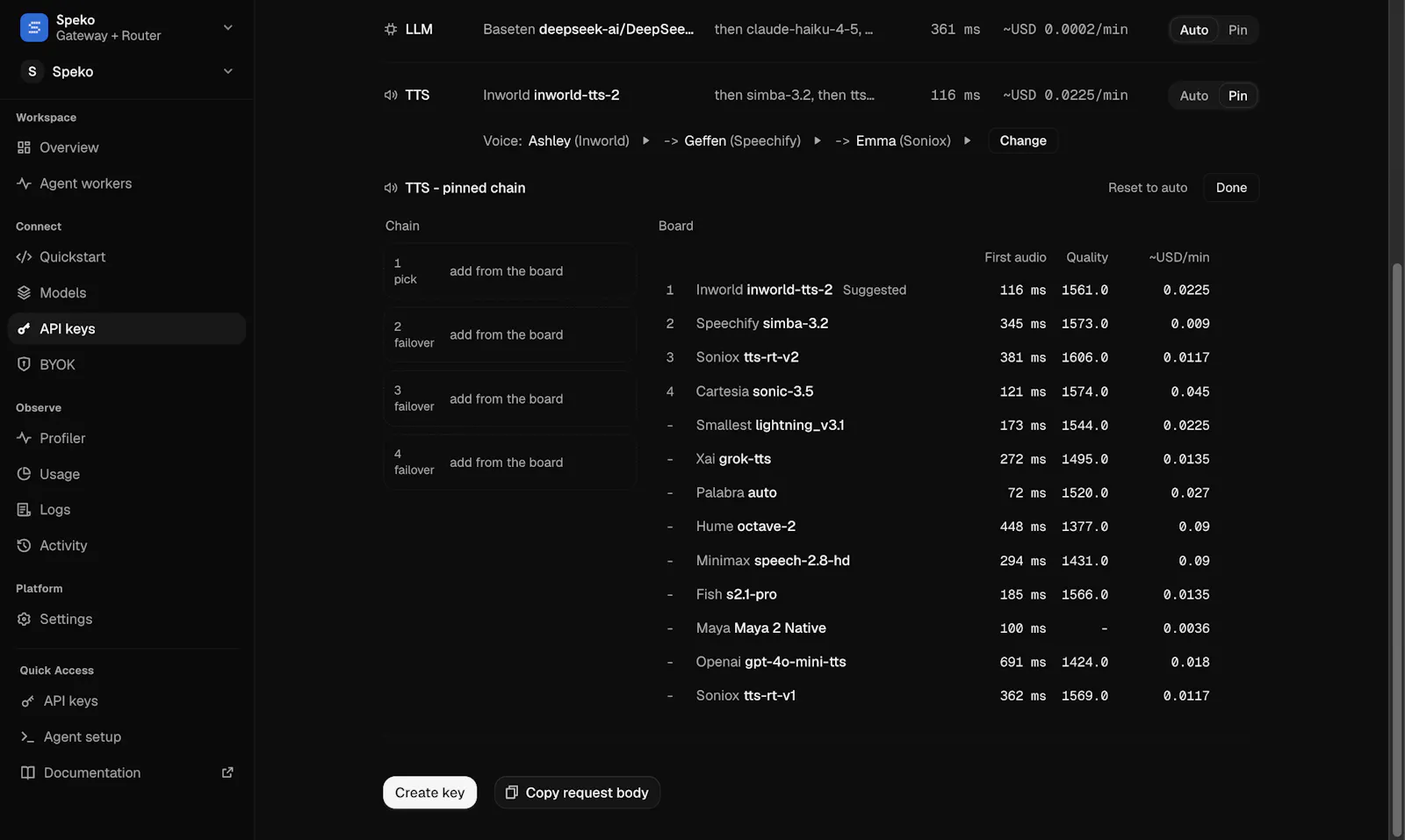Pick Cartesia sonic-3.5 on the board
Screen dimensions: 1405x840
tap(938, 391)
